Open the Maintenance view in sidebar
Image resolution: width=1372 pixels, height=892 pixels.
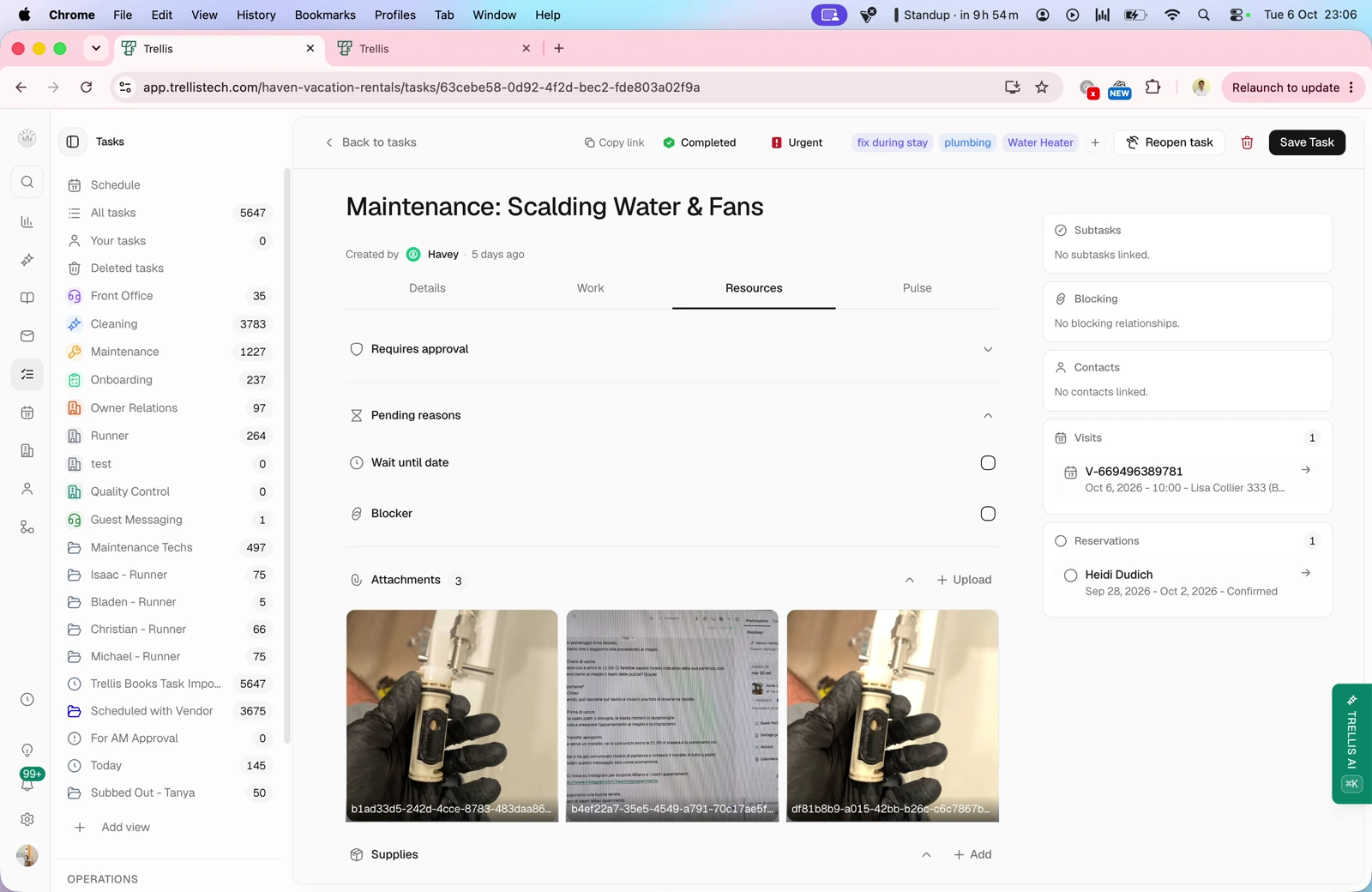(168, 352)
